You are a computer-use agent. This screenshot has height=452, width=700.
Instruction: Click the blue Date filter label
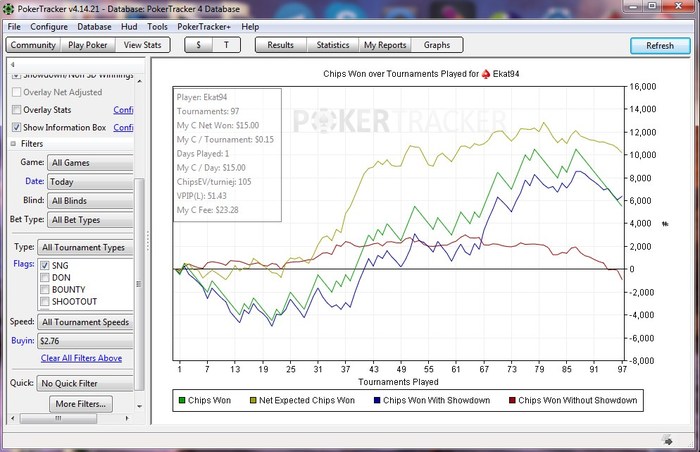pyautogui.click(x=34, y=181)
